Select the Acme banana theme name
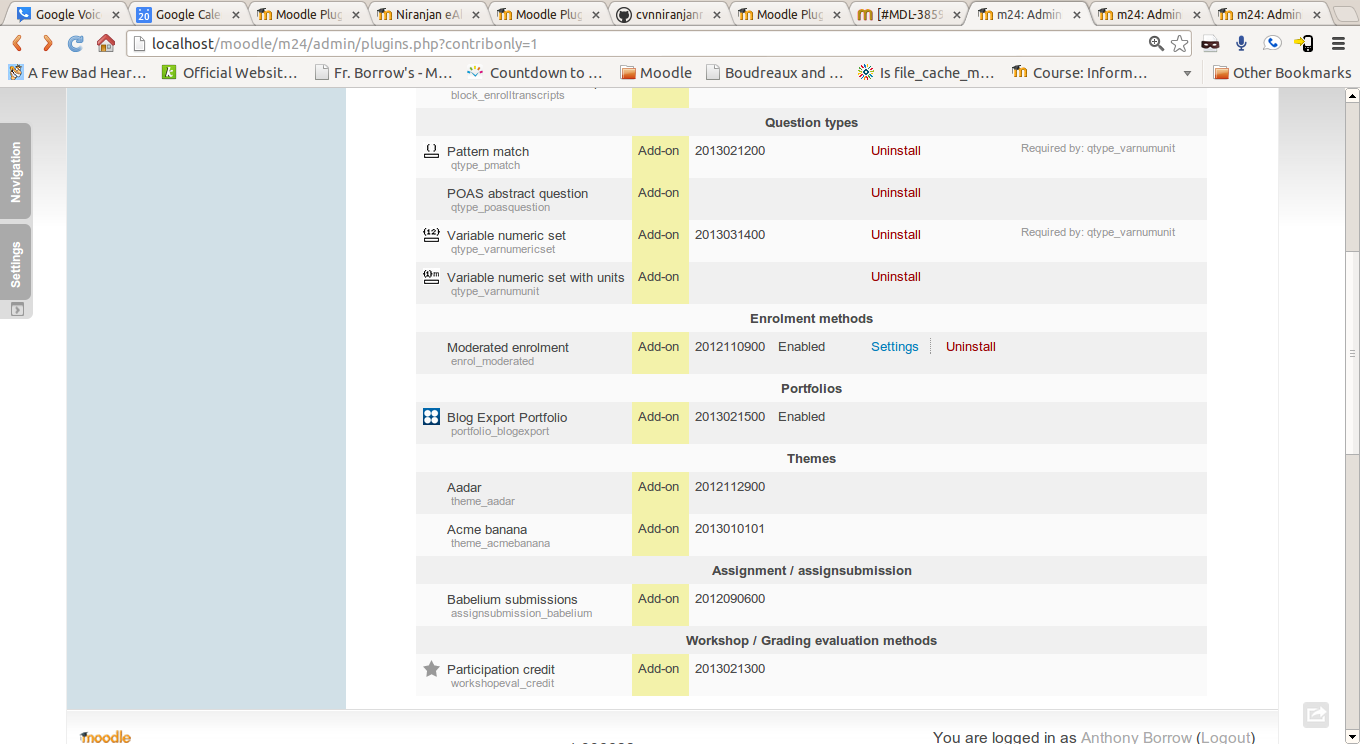Image resolution: width=1360 pixels, height=744 pixels. click(x=487, y=530)
